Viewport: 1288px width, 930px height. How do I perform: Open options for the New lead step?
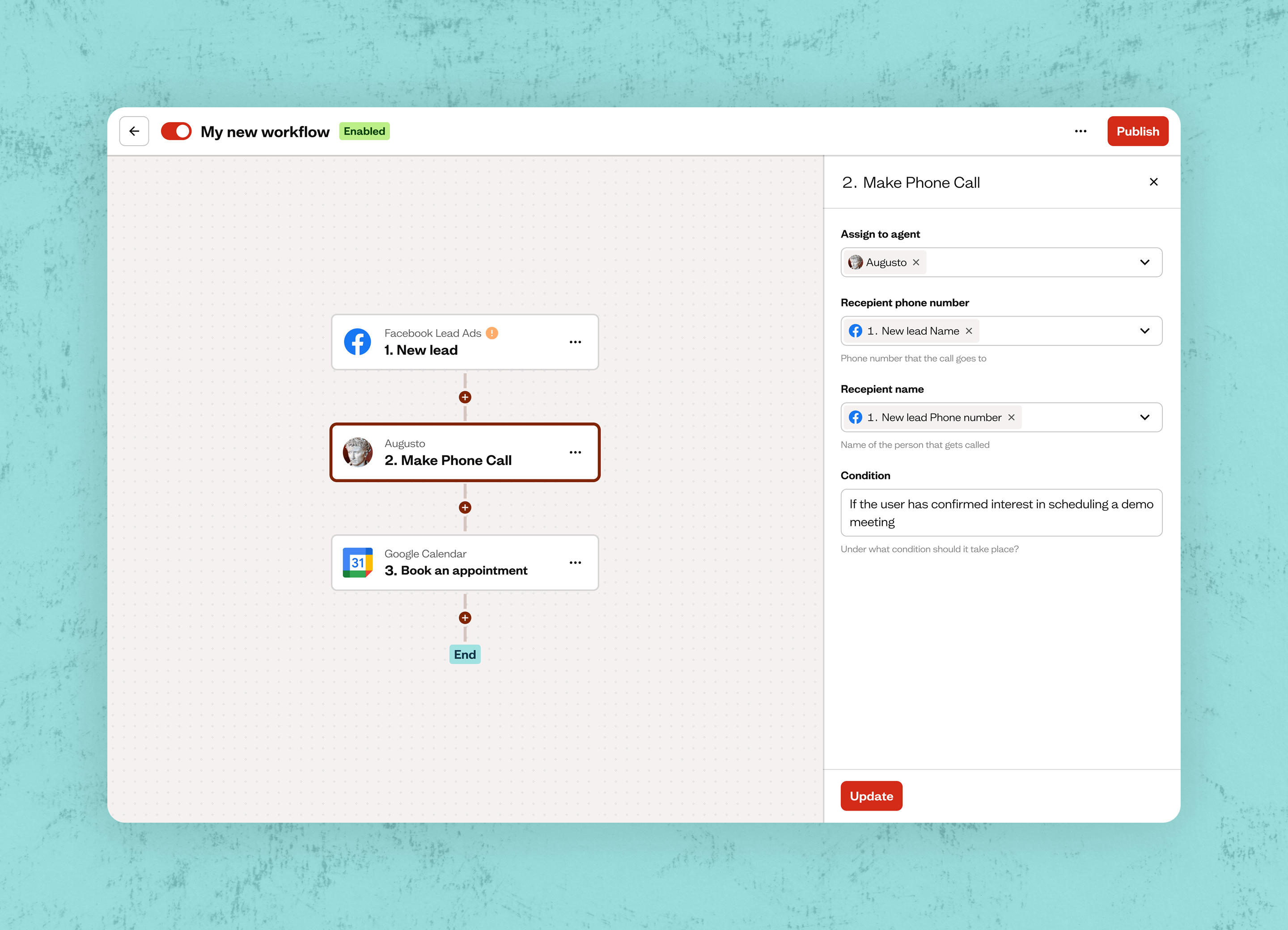tap(575, 342)
